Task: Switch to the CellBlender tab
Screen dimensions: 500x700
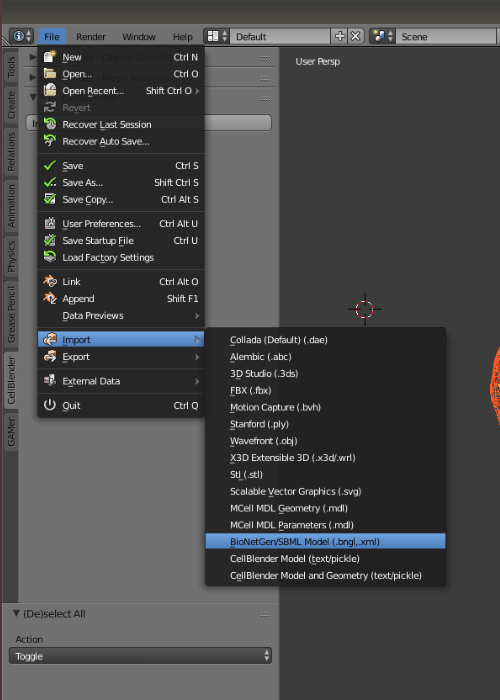Action: pos(11,380)
